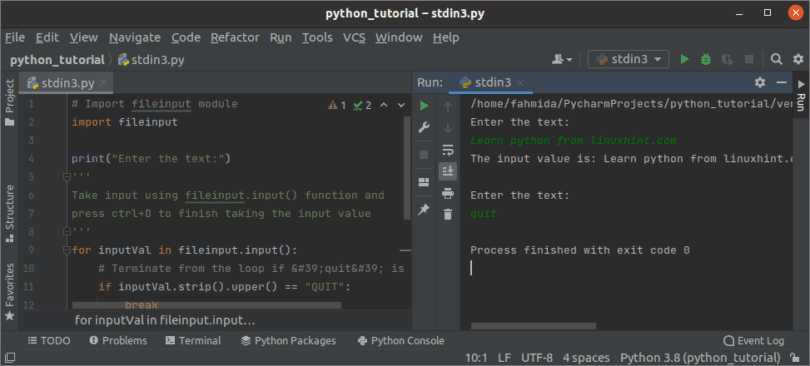Select the stdin3 tab in Run panel
Image resolution: width=810 pixels, height=366 pixels.
point(491,83)
